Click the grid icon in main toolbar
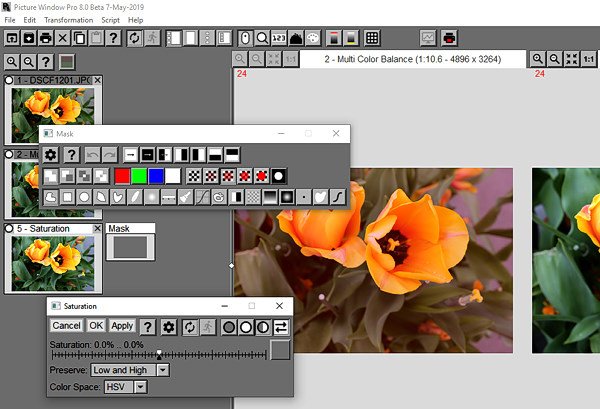This screenshot has width=600, height=409. (x=372, y=38)
